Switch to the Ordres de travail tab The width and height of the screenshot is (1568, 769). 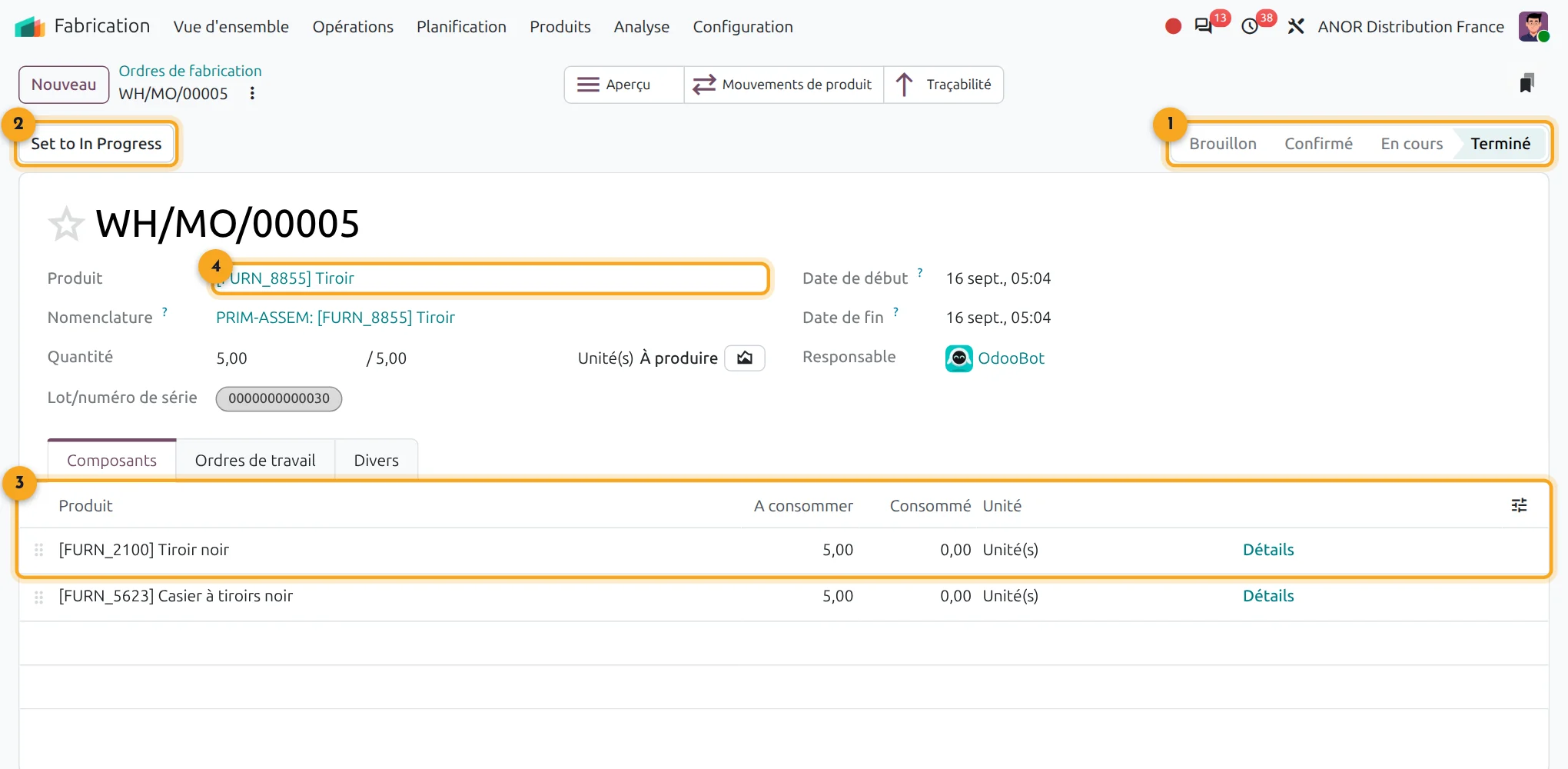[x=255, y=461]
